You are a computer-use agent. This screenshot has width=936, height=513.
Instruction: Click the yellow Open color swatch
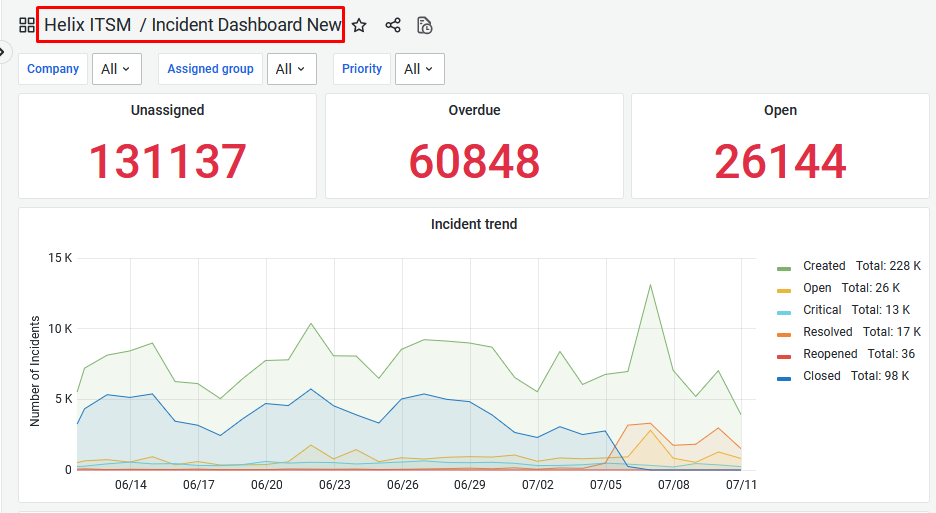click(784, 291)
